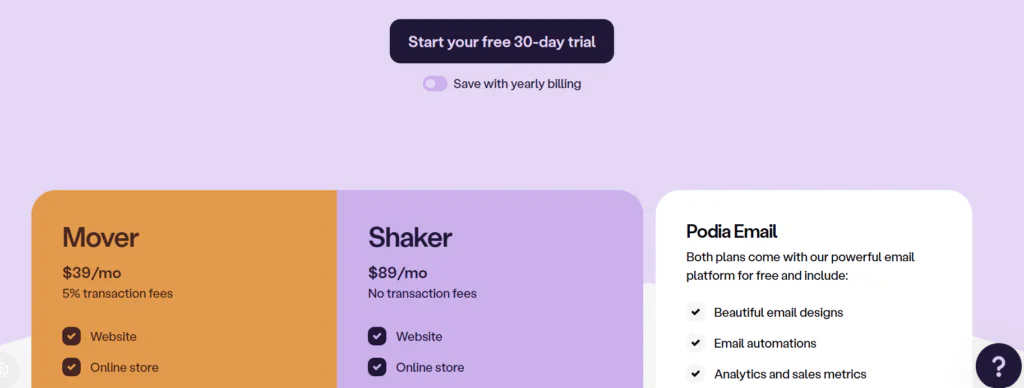The image size is (1024, 388).
Task: Click the Online store checkmark under Mover
Action: point(71,367)
